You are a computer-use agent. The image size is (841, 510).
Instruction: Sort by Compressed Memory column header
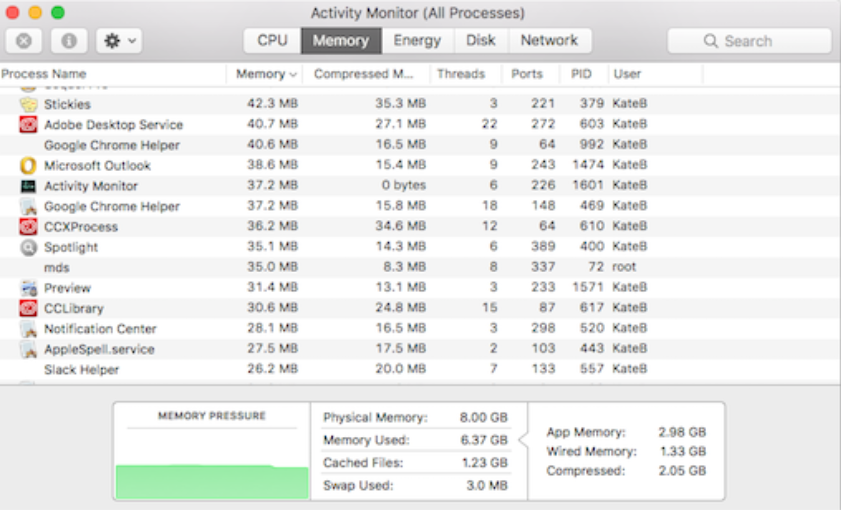tap(364, 74)
